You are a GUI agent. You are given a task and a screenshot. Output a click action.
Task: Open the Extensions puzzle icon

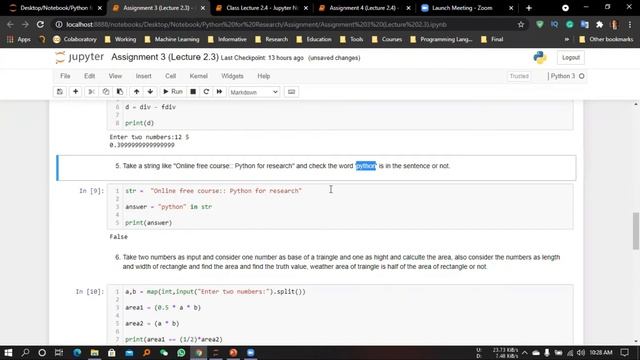pos(599,24)
